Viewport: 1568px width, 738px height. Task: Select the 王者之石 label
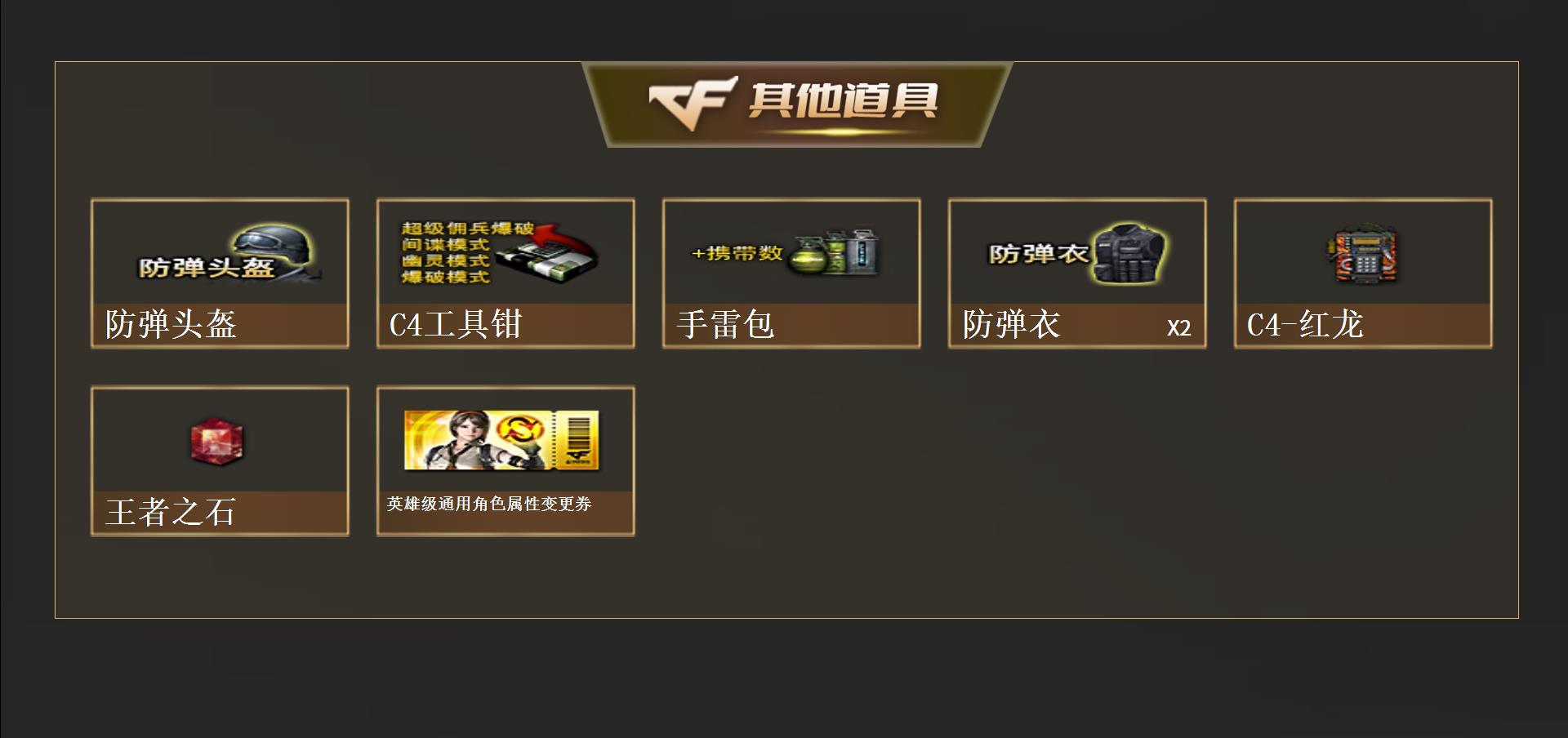pos(171,513)
